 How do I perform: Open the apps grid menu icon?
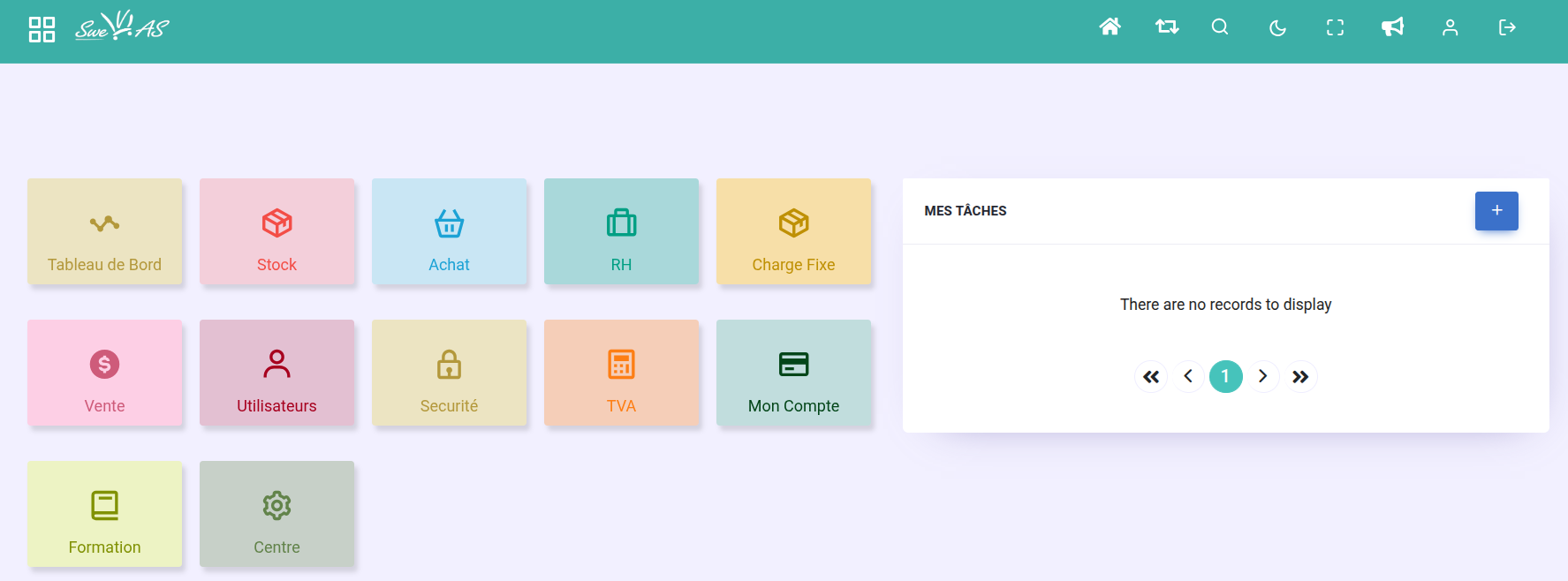point(42,29)
